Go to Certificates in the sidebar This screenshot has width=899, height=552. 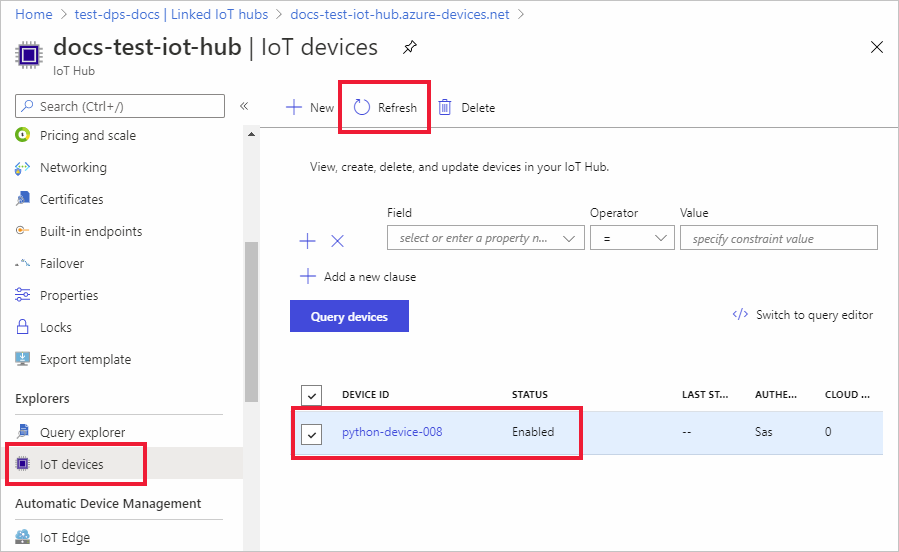click(x=71, y=199)
